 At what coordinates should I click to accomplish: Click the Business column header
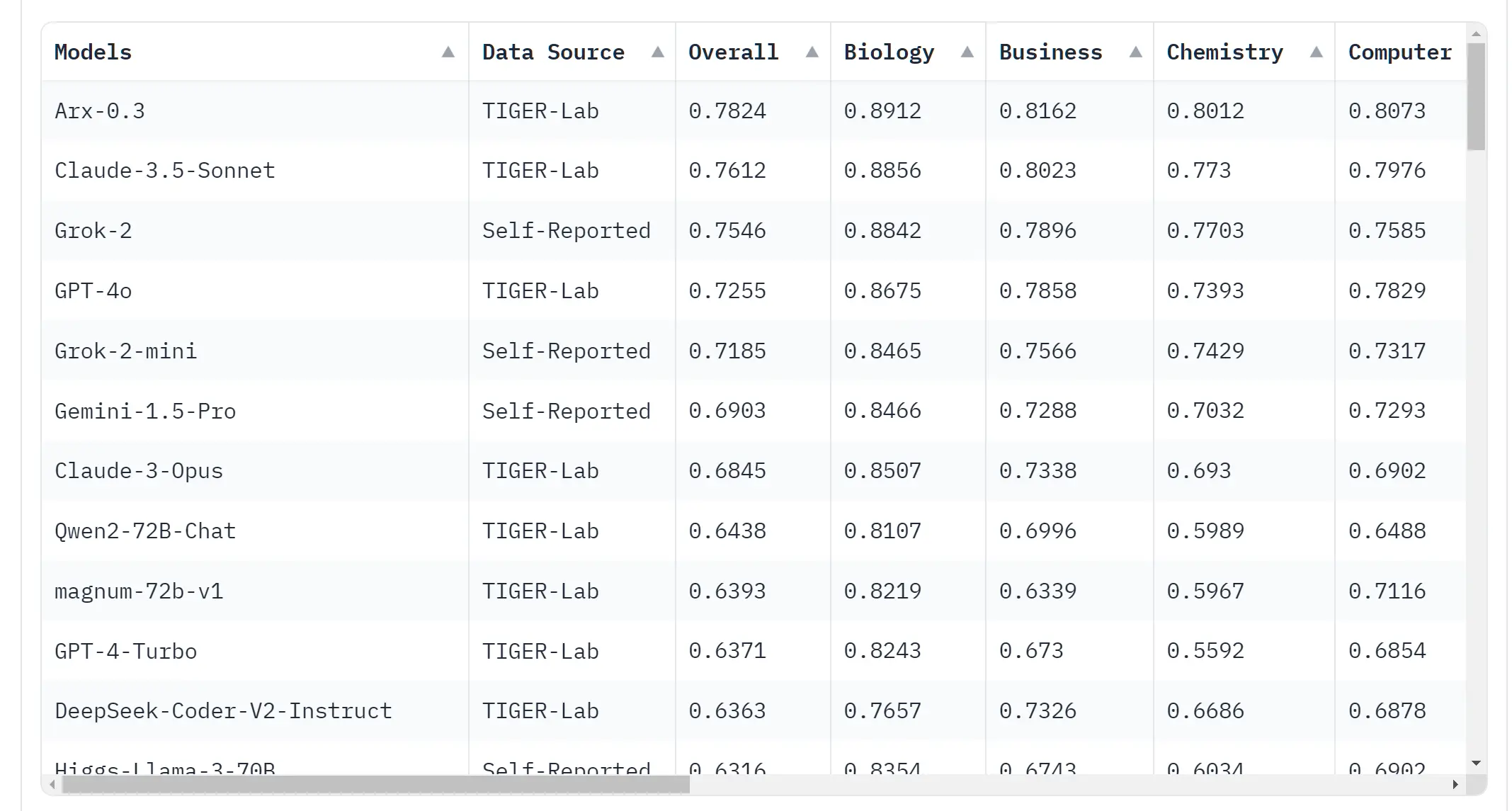1070,52
